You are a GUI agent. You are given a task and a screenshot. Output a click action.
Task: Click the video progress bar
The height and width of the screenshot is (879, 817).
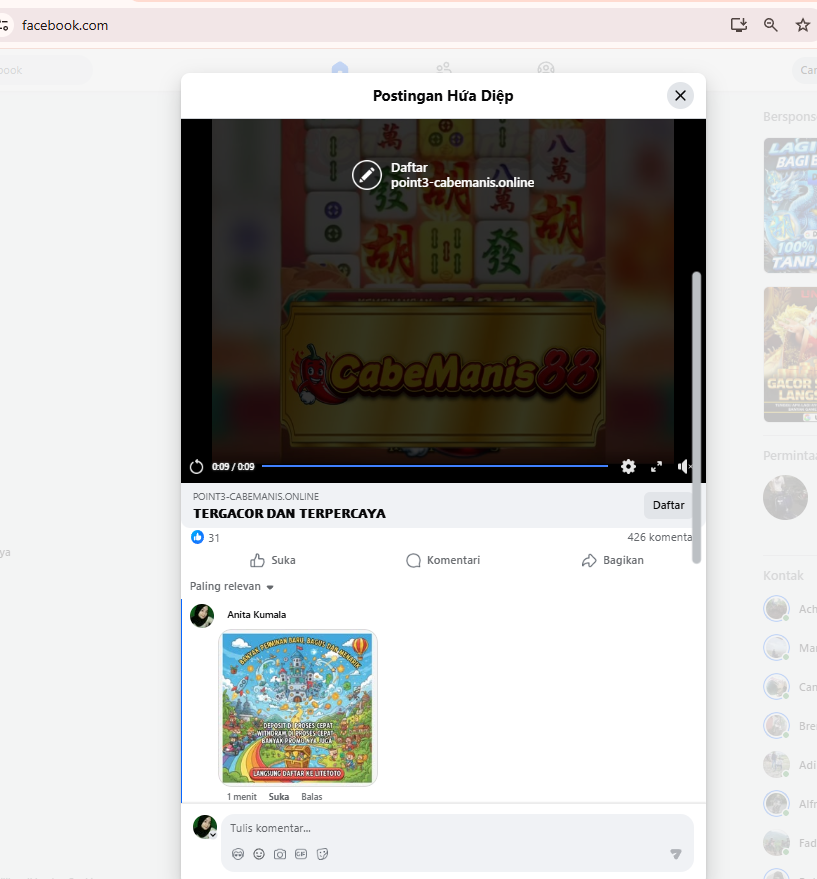435,466
